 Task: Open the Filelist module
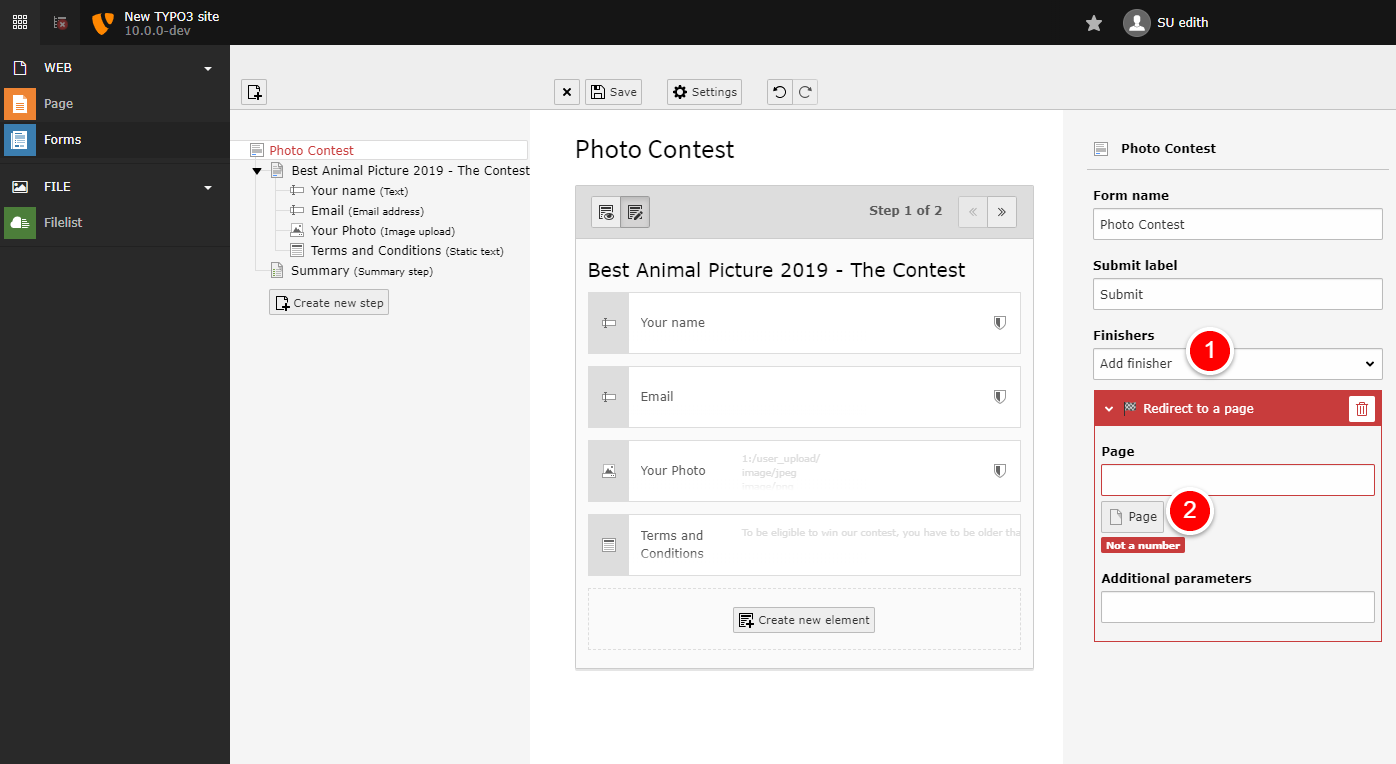[x=62, y=223]
